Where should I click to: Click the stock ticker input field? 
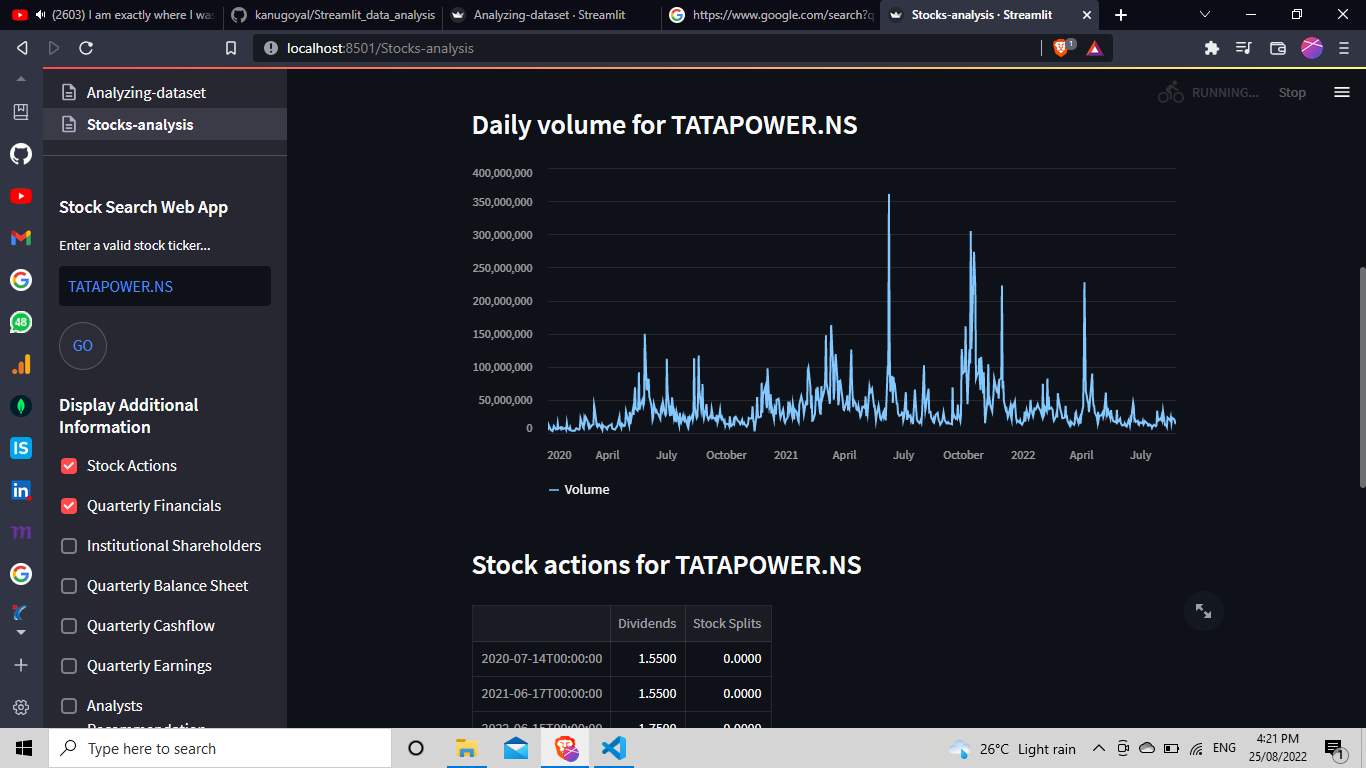coord(165,286)
